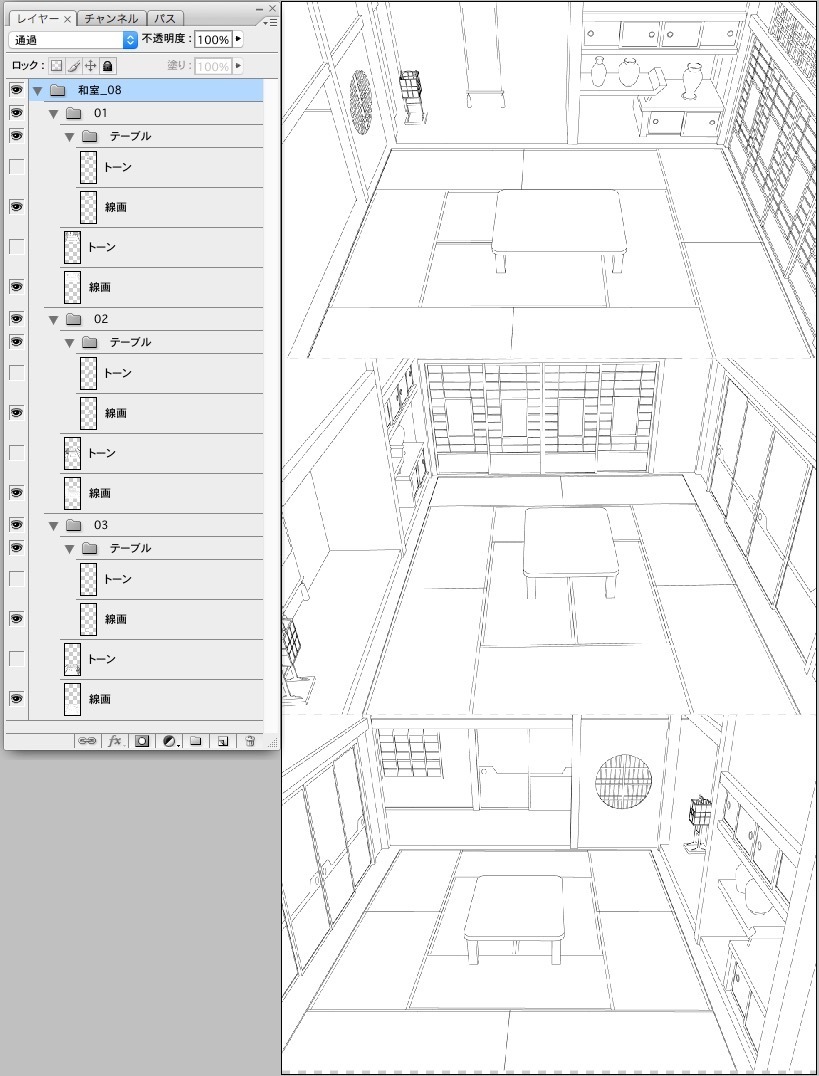The width and height of the screenshot is (819, 1076).
Task: Open the adjustment layer menu
Action: click(x=170, y=742)
